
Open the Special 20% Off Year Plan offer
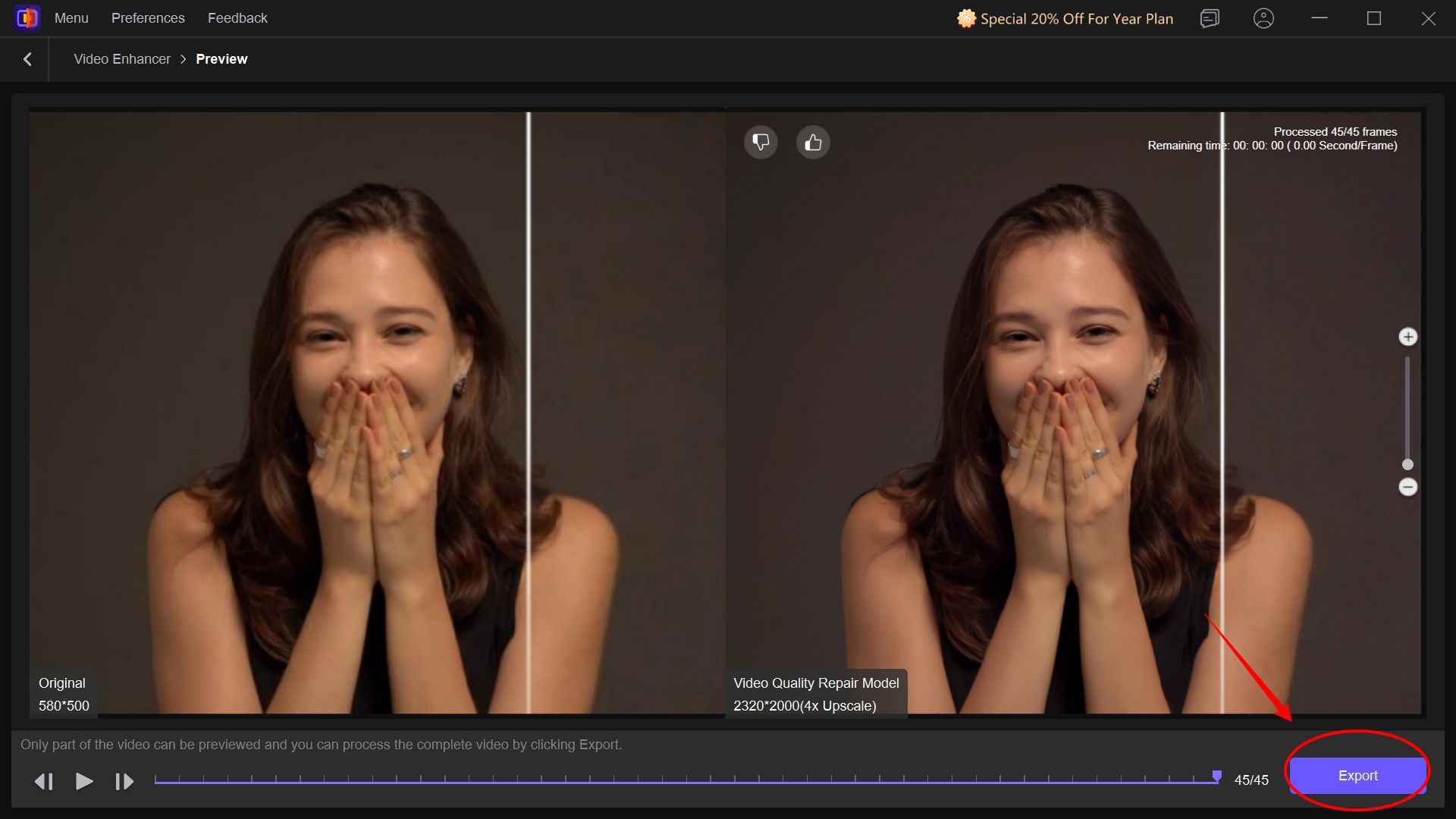[1065, 18]
